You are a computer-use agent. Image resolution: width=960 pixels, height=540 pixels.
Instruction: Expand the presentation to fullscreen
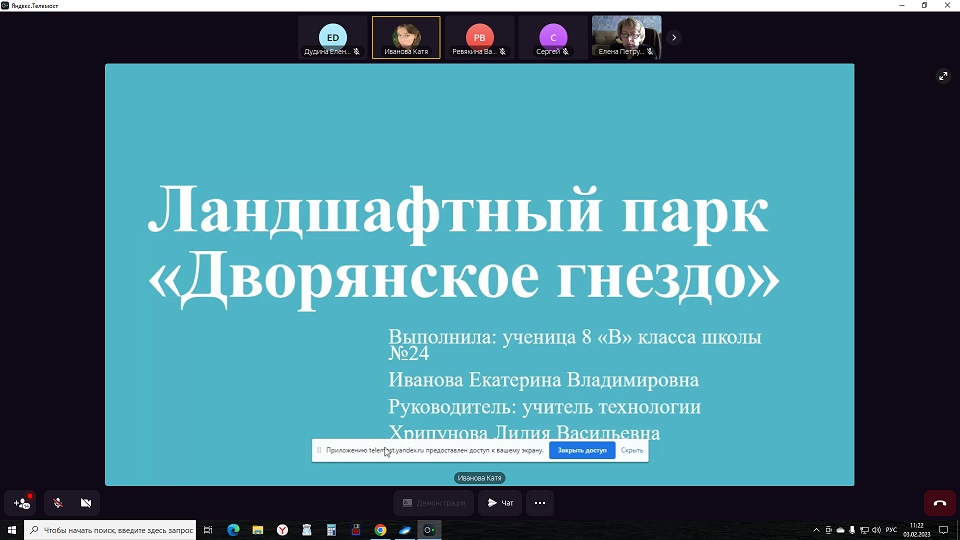[x=942, y=76]
